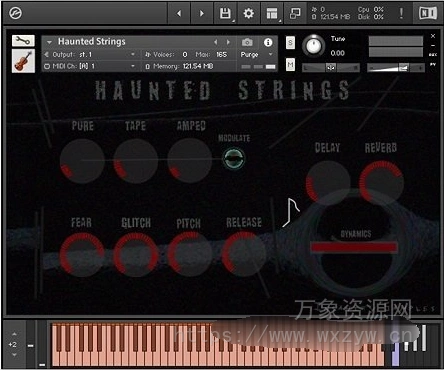Shift keyboard octave up arrow

tap(14, 334)
